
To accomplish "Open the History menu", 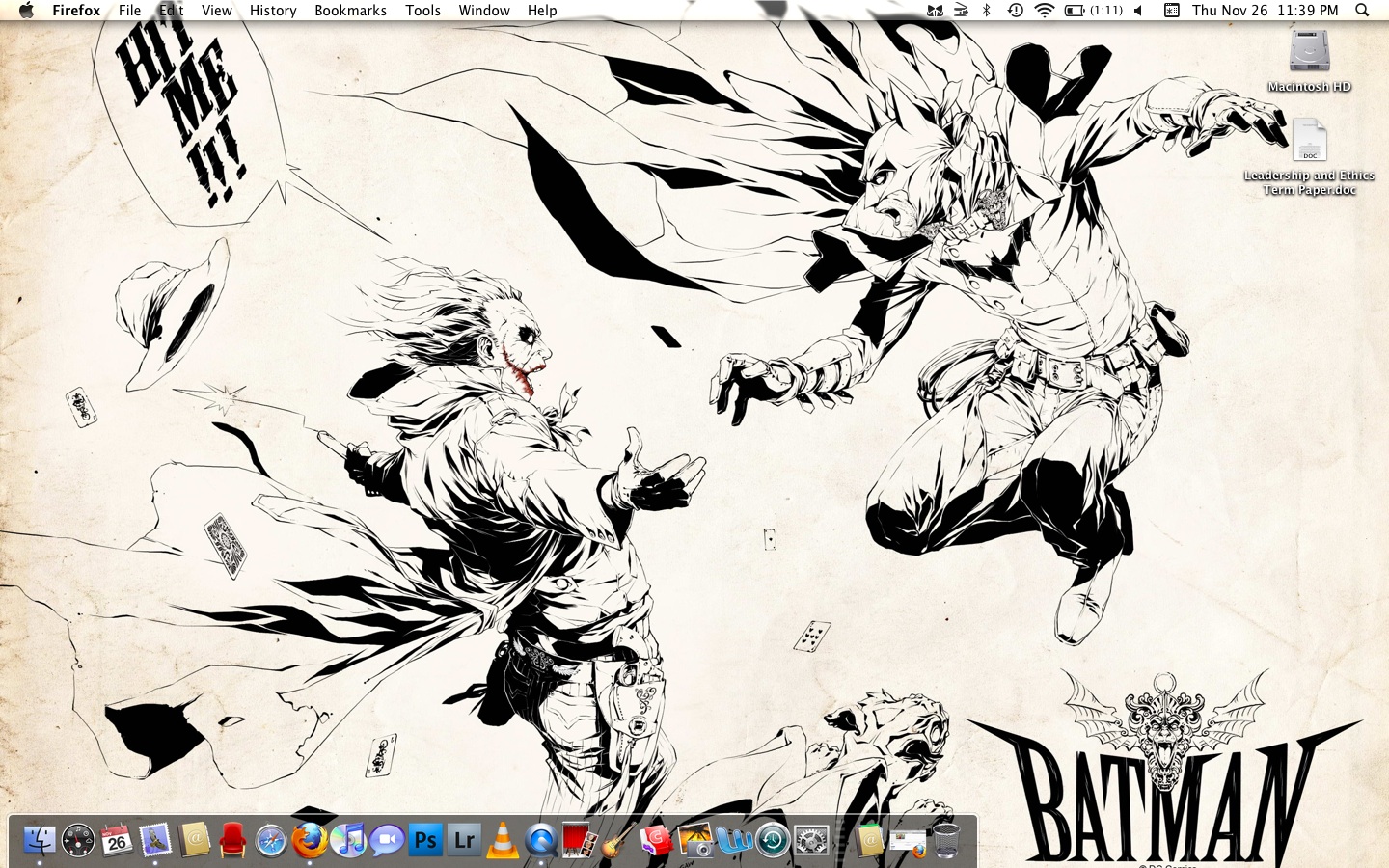I will coord(273,10).
